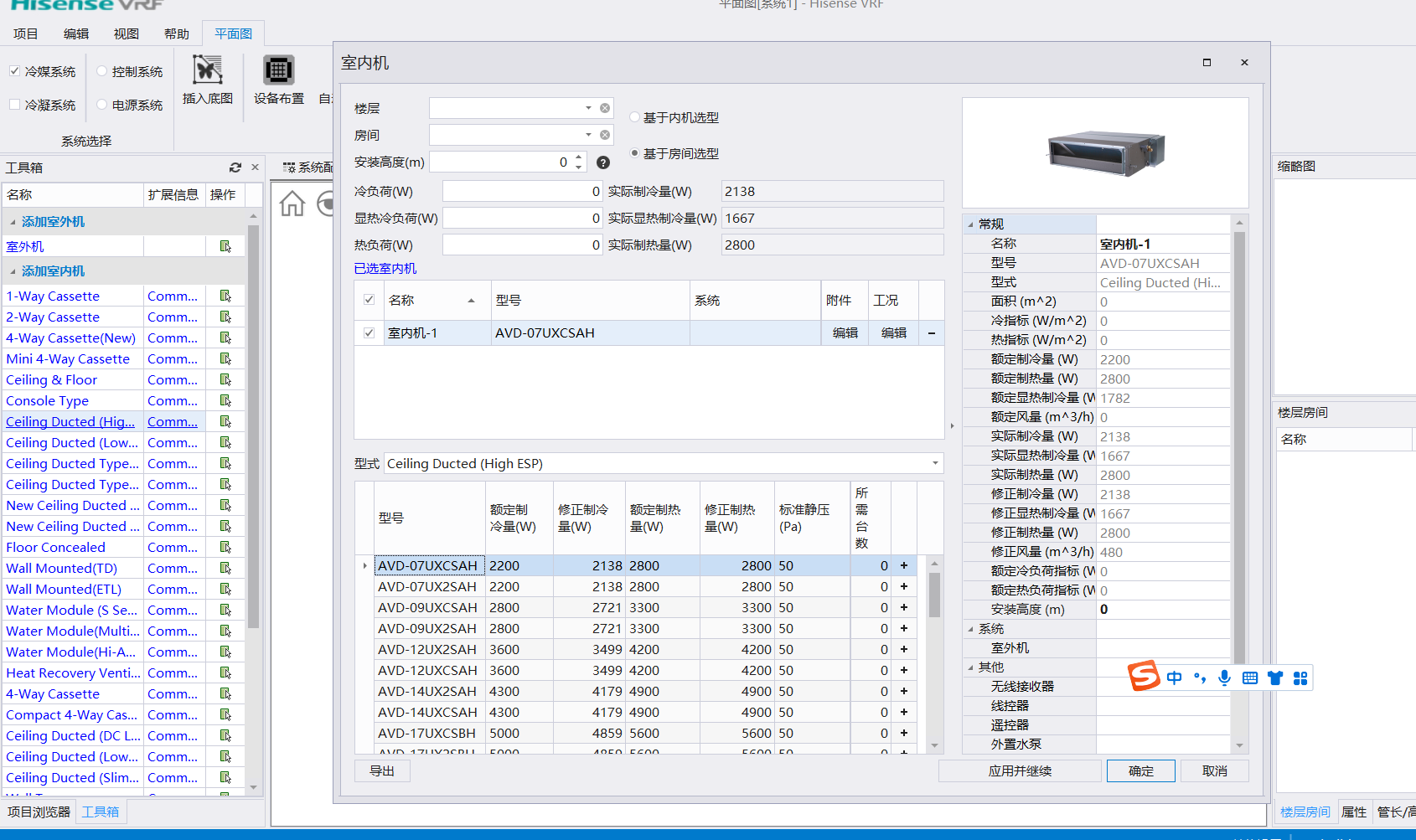Image resolution: width=1416 pixels, height=840 pixels.
Task: Clear the 楼层 field with its X icon
Action: 605,108
